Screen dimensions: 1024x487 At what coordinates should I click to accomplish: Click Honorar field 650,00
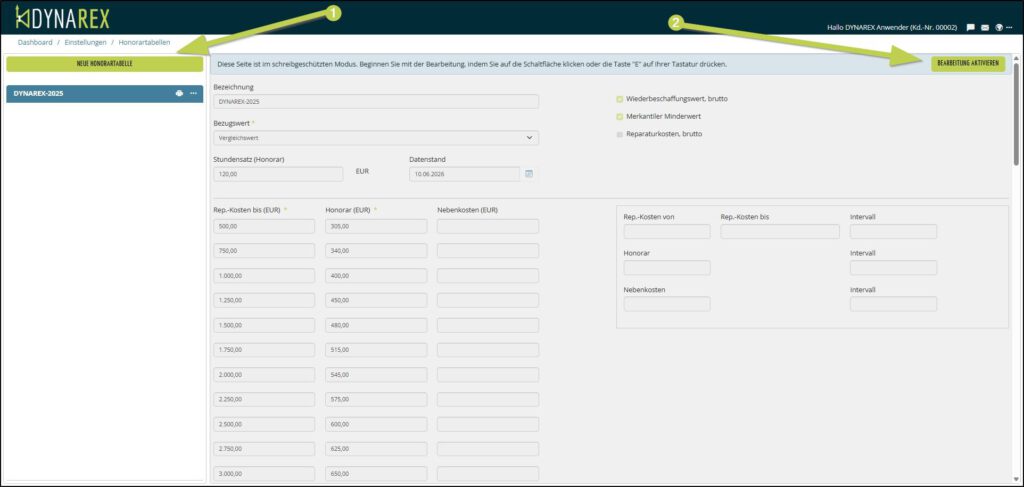pyautogui.click(x=376, y=474)
